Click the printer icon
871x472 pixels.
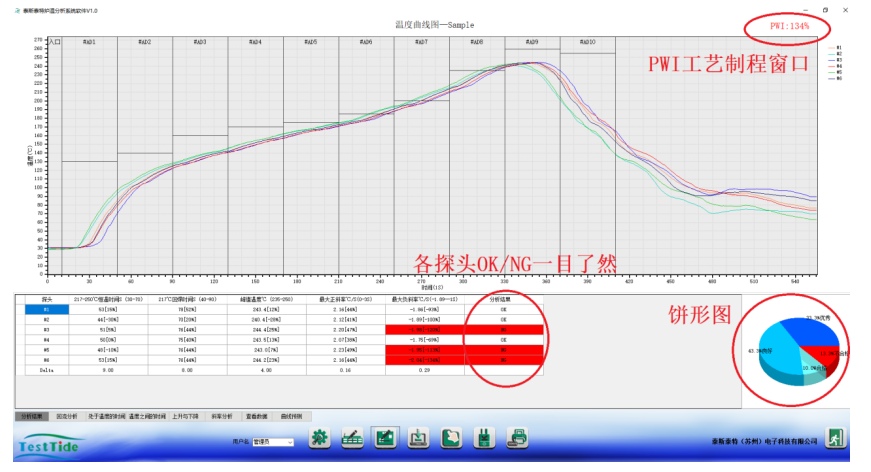(x=518, y=437)
